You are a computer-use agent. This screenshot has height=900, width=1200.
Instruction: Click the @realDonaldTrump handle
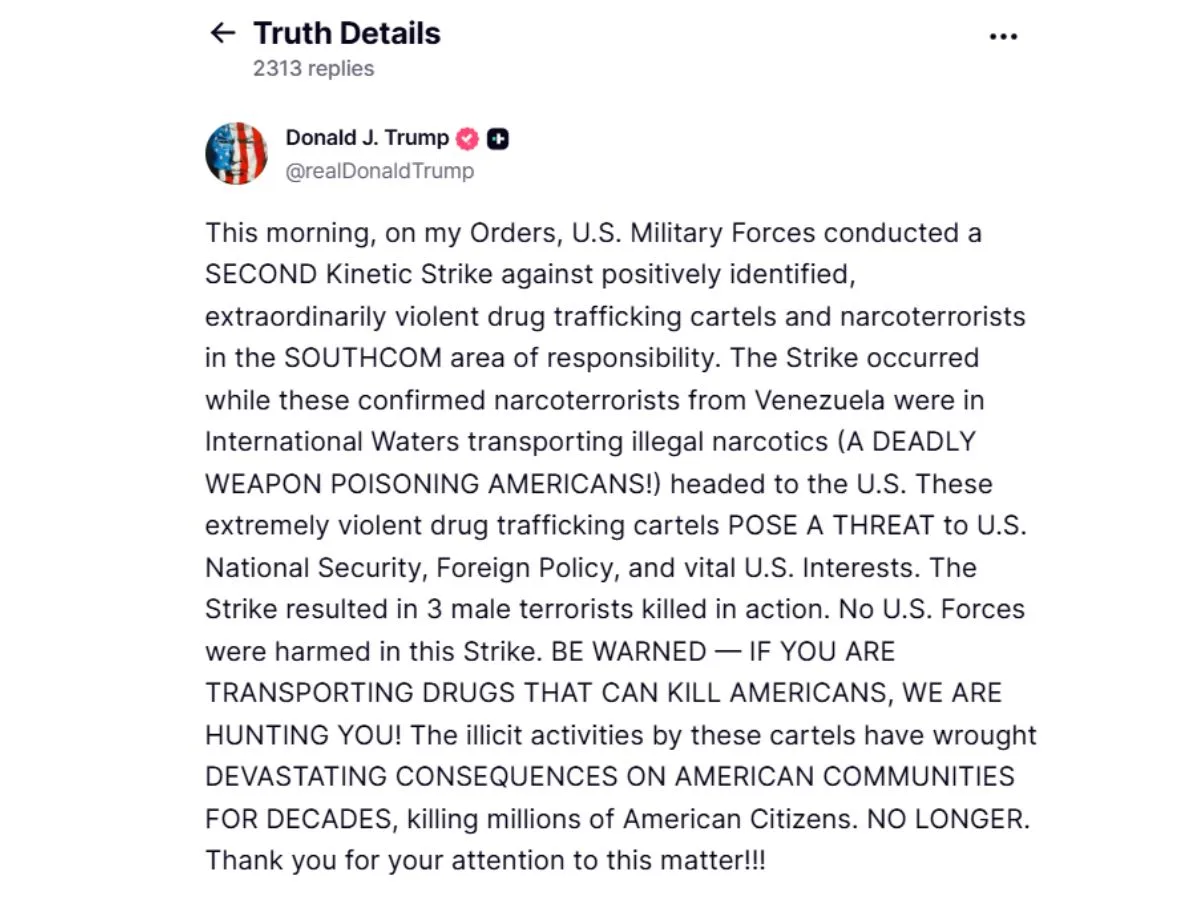point(380,171)
